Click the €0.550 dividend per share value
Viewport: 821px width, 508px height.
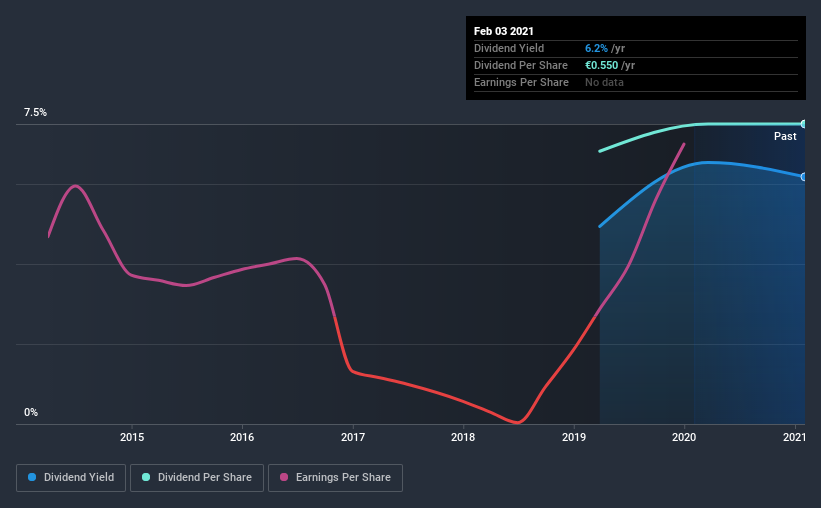click(602, 65)
